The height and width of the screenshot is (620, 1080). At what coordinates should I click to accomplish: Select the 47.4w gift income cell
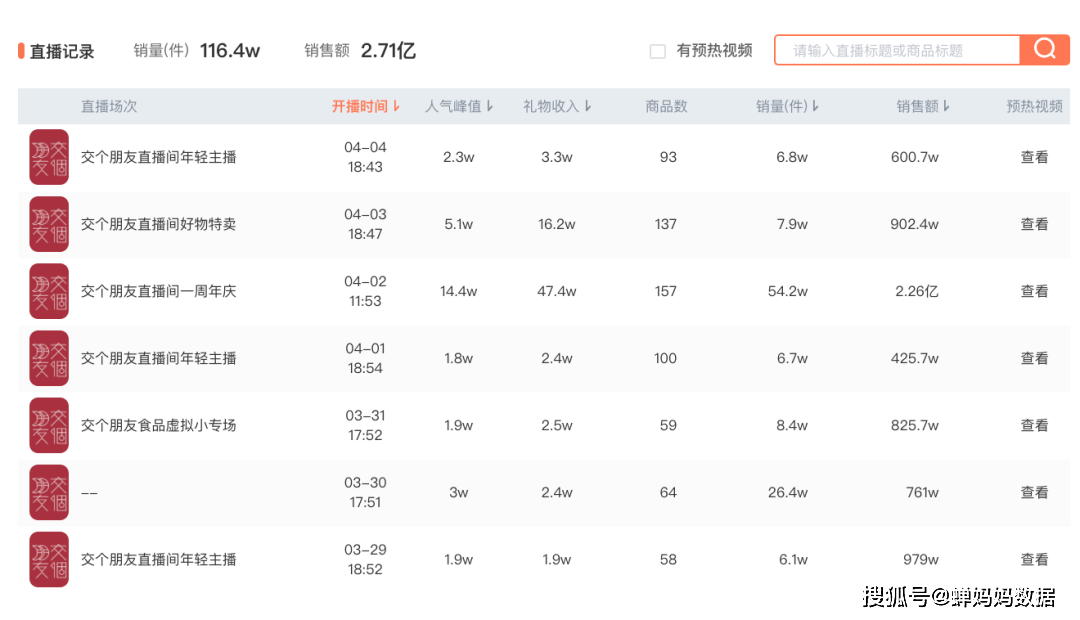pyautogui.click(x=557, y=291)
